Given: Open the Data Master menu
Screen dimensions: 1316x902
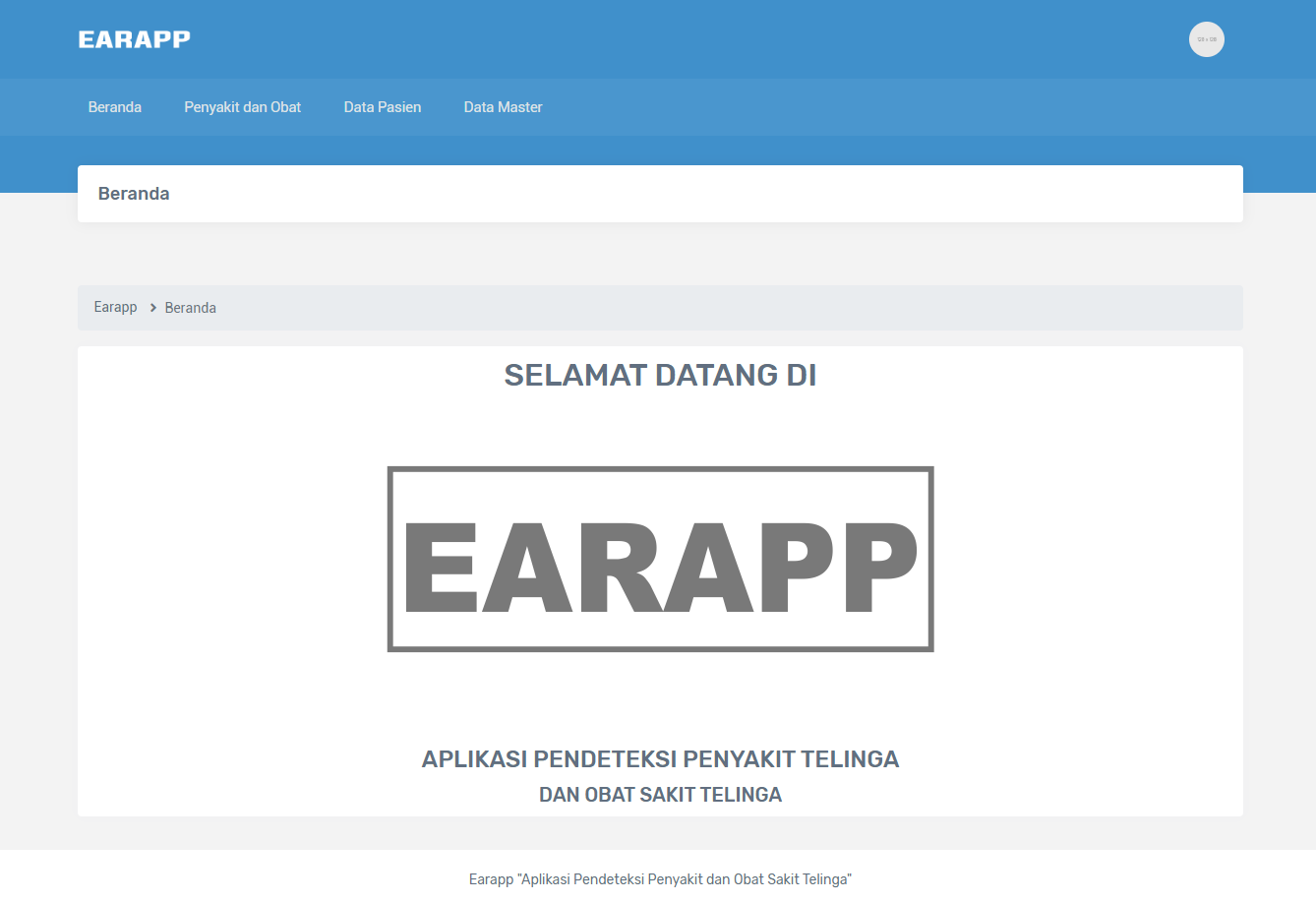Looking at the screenshot, I should pos(503,107).
